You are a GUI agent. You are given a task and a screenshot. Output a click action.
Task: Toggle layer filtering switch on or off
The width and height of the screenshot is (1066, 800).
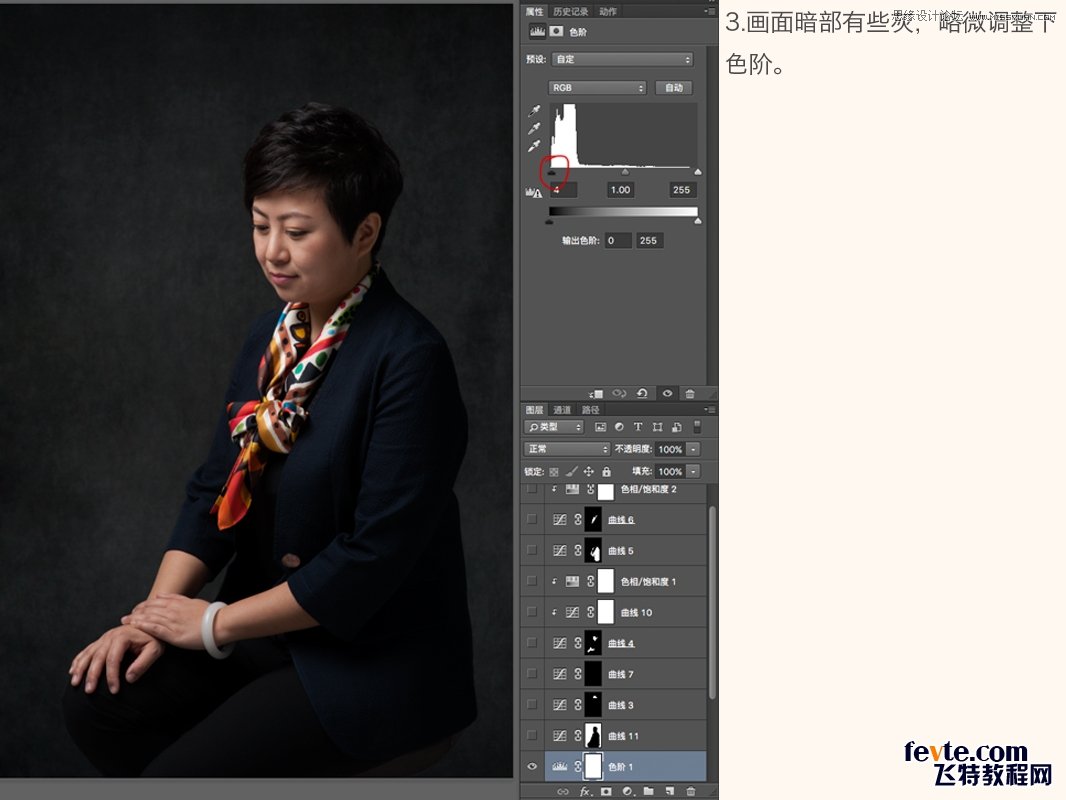(x=697, y=427)
